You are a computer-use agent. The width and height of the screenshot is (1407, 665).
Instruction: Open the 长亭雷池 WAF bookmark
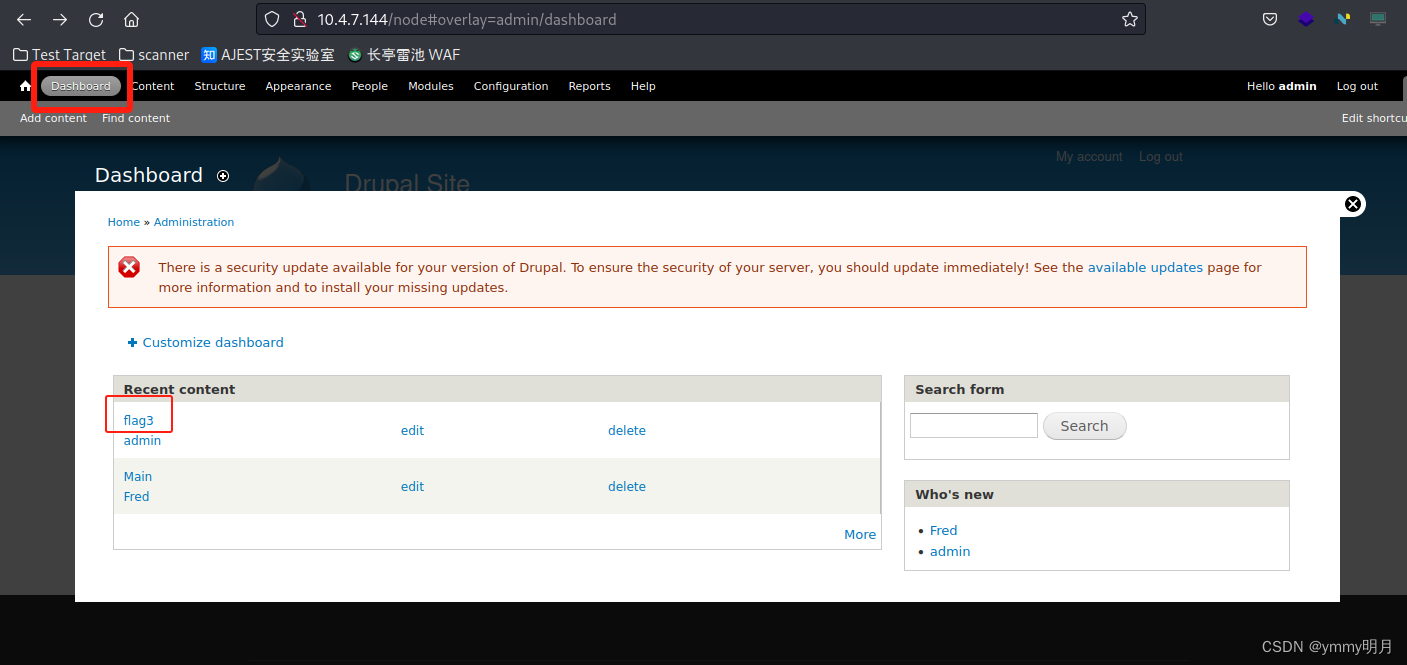tap(404, 55)
